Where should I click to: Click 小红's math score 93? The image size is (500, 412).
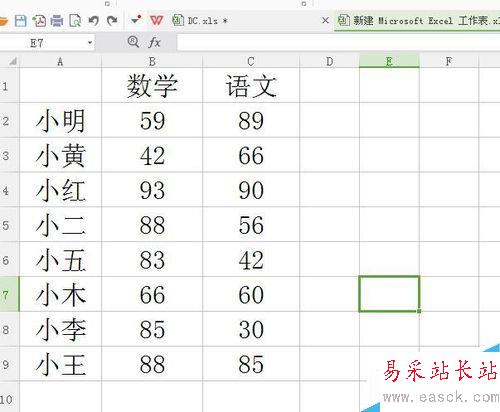pyautogui.click(x=152, y=190)
